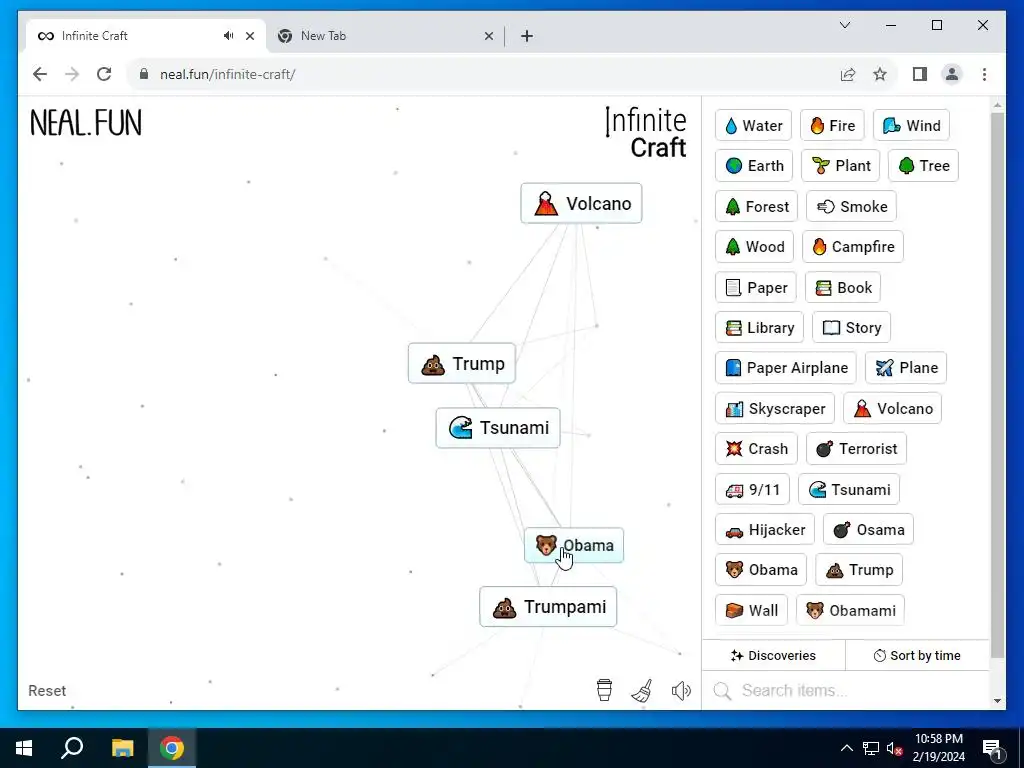Select the Trump card on the canvas

click(462, 364)
